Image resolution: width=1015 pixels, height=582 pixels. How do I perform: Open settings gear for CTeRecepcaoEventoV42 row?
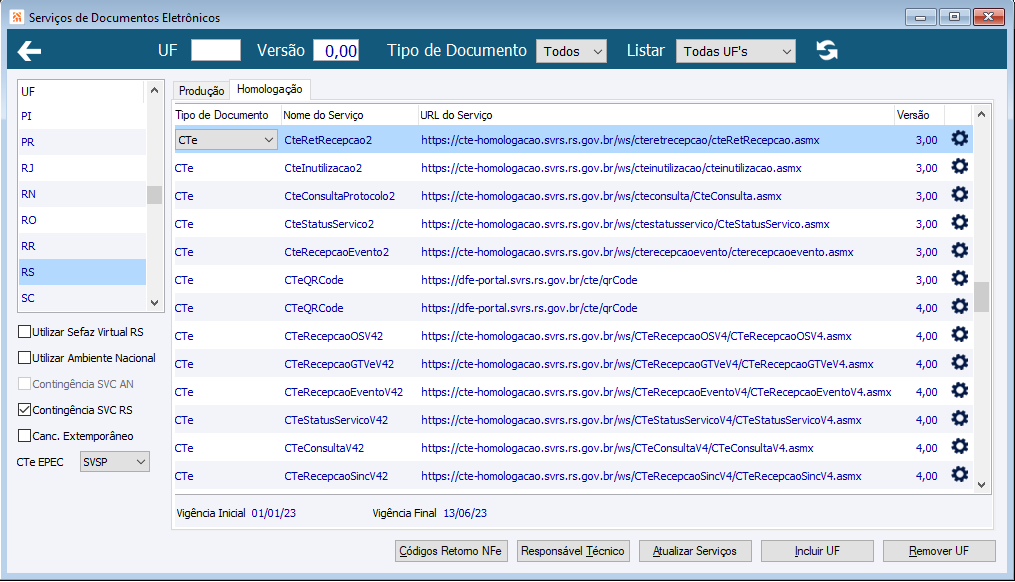click(959, 390)
